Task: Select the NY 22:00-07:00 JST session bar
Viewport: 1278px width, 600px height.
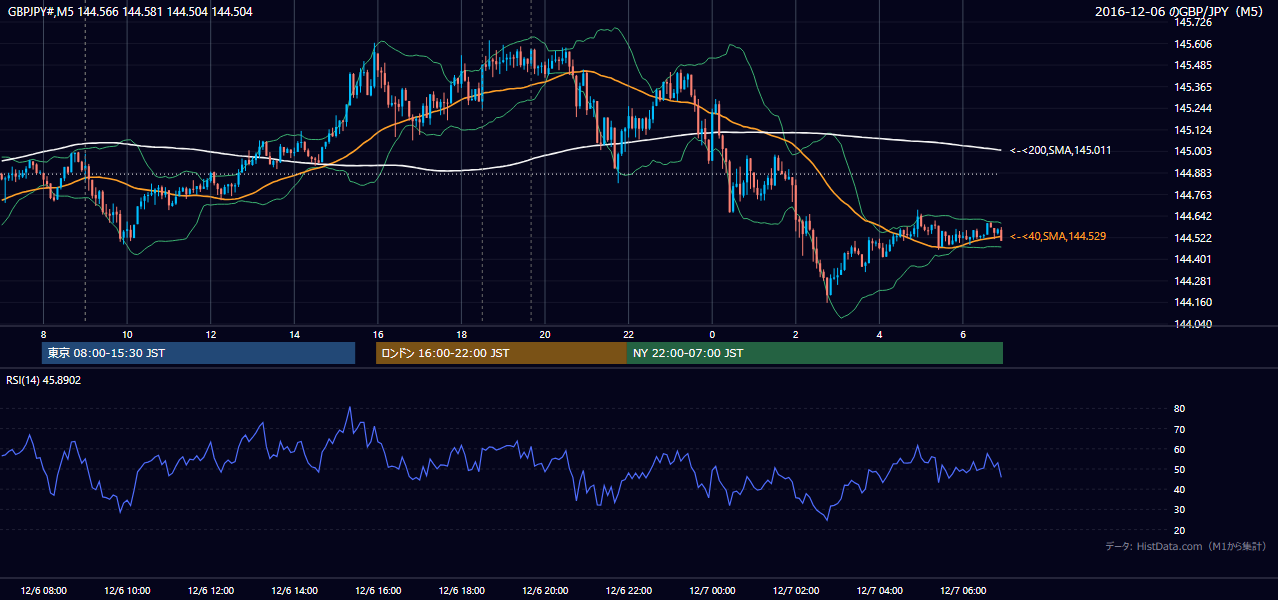Action: (815, 353)
